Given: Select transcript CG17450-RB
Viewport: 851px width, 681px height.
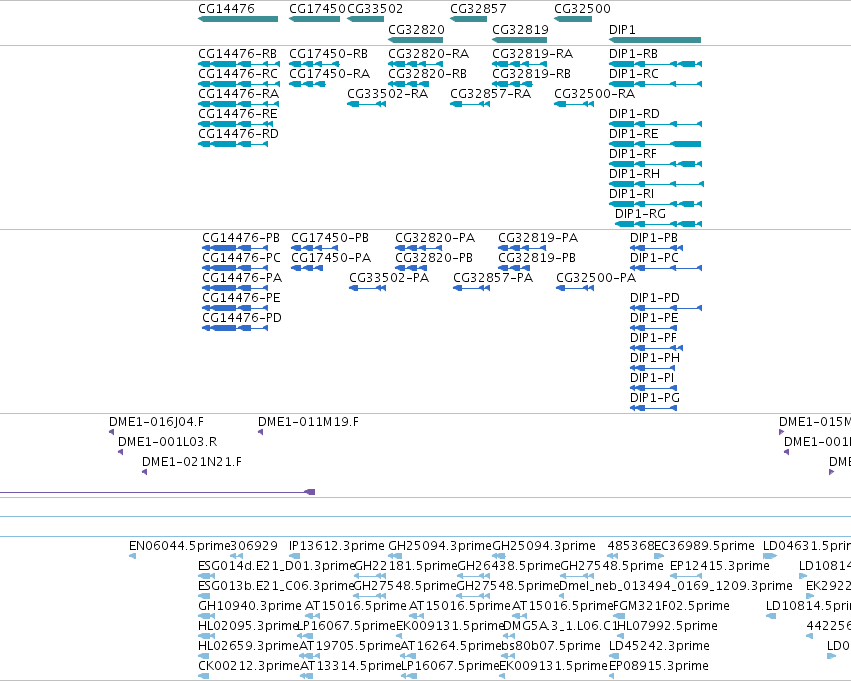Looking at the screenshot, I should coord(314,64).
